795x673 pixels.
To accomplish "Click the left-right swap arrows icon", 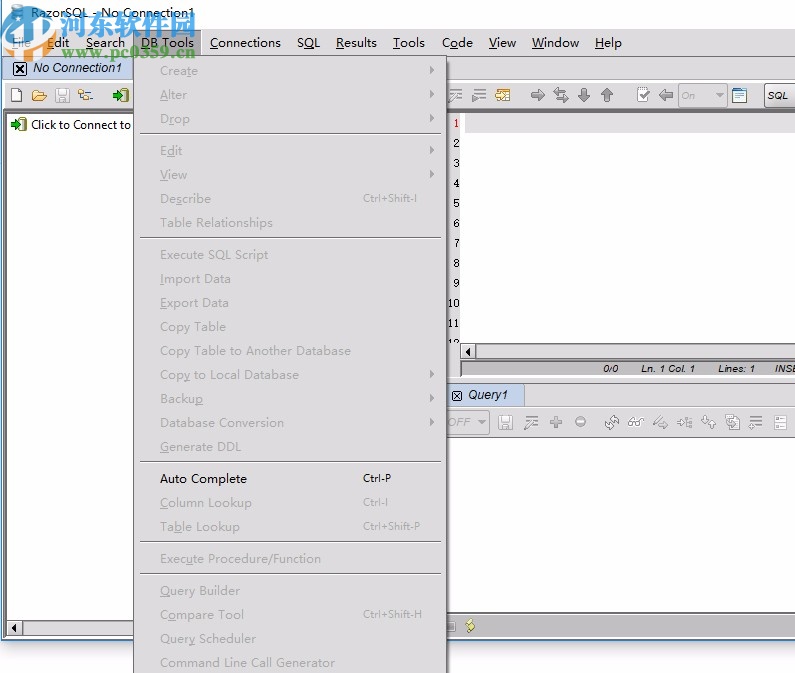I will click(561, 95).
